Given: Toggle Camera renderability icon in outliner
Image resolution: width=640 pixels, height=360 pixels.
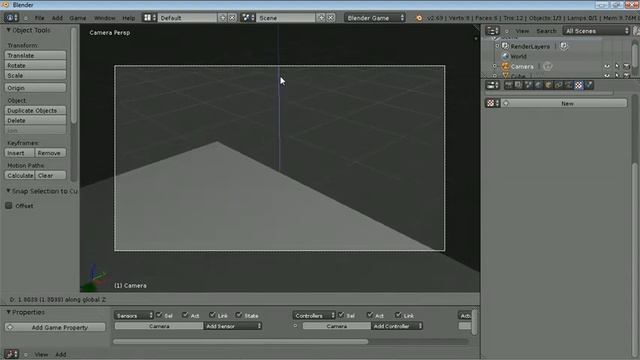Looking at the screenshot, I should click(x=627, y=66).
